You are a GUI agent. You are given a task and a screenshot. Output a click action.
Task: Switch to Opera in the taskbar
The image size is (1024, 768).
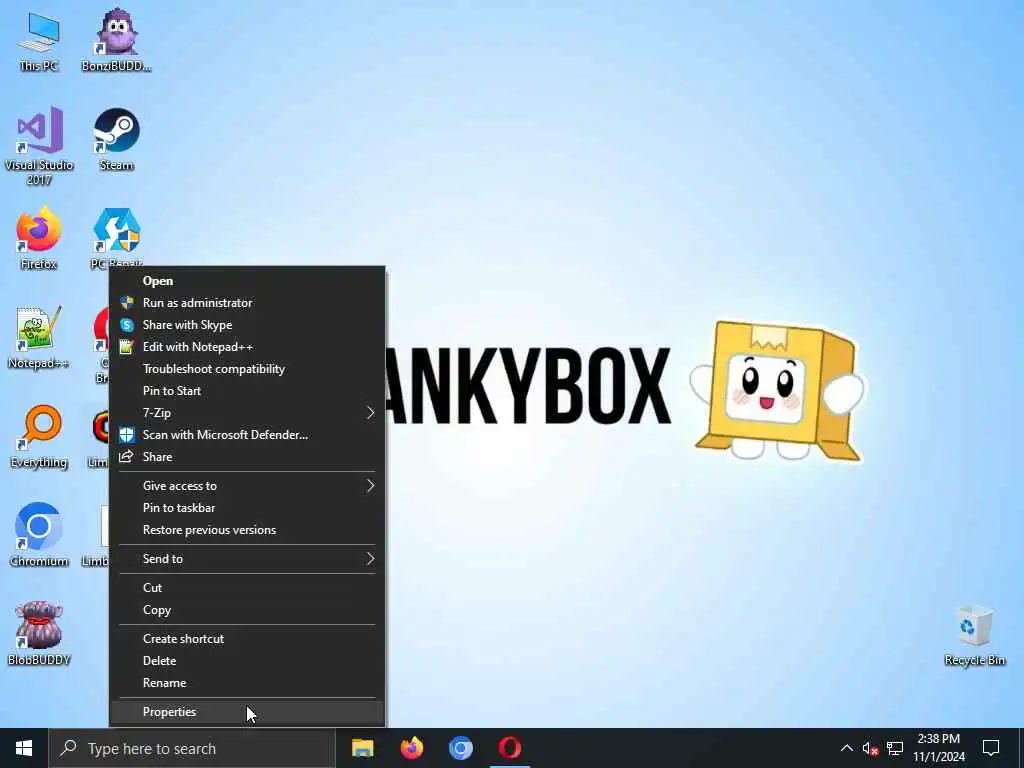(x=509, y=748)
